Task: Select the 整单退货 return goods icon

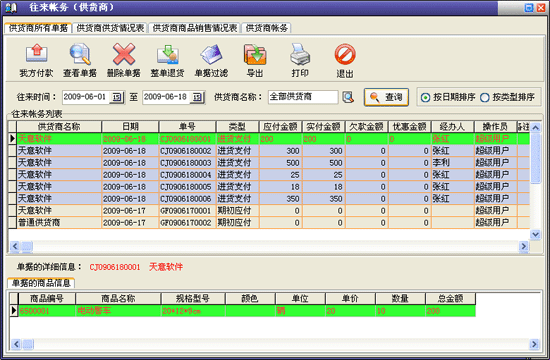Action: pos(168,54)
